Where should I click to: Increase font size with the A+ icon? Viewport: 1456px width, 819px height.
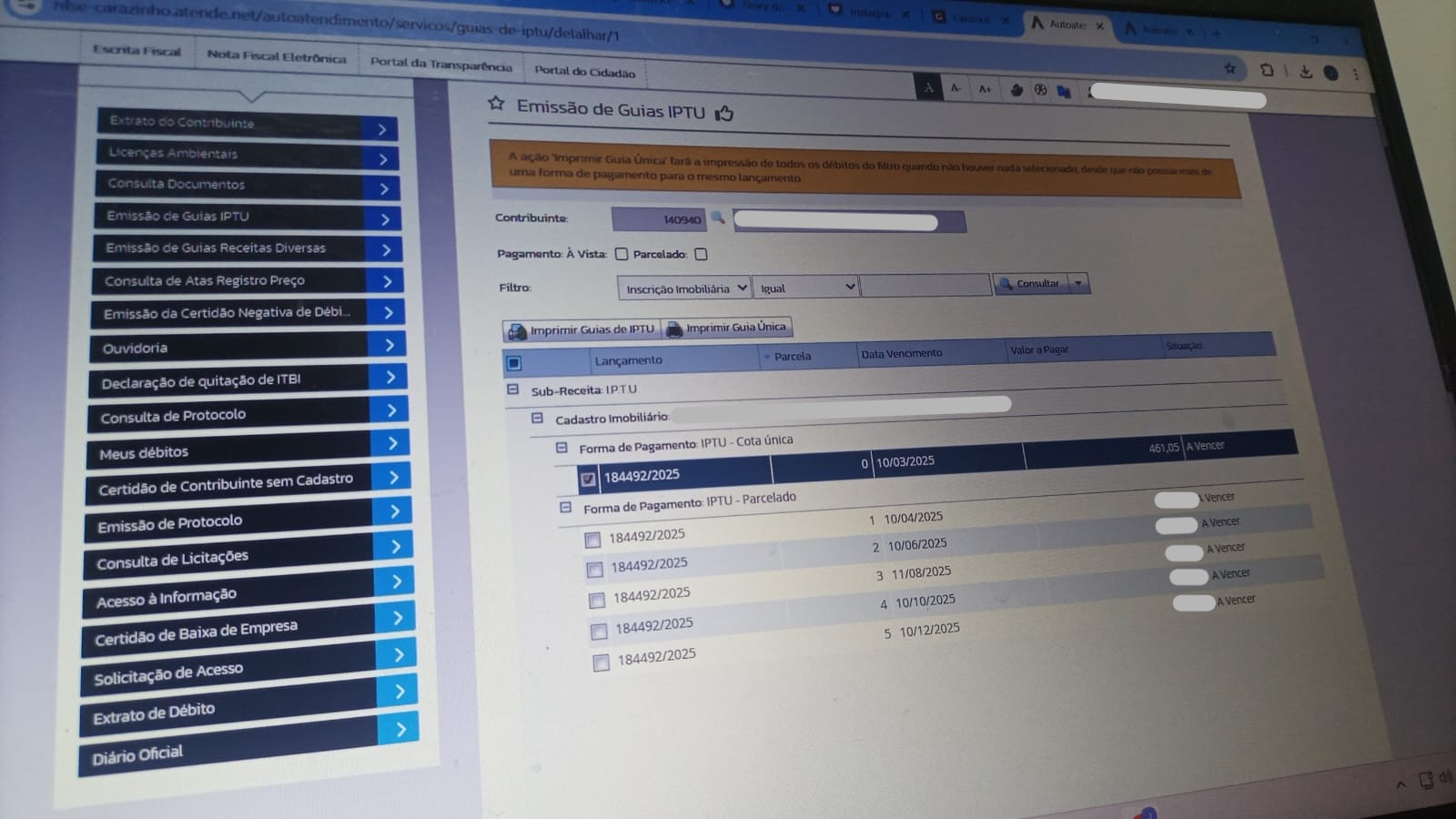(x=985, y=89)
